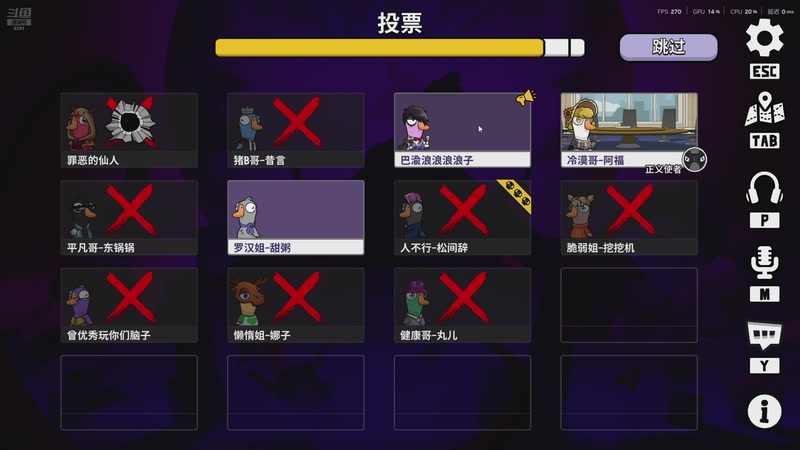The width and height of the screenshot is (800, 450).
Task: Click the megaphone icon on 巴渝浪浪浪子 card
Action: coord(525,97)
